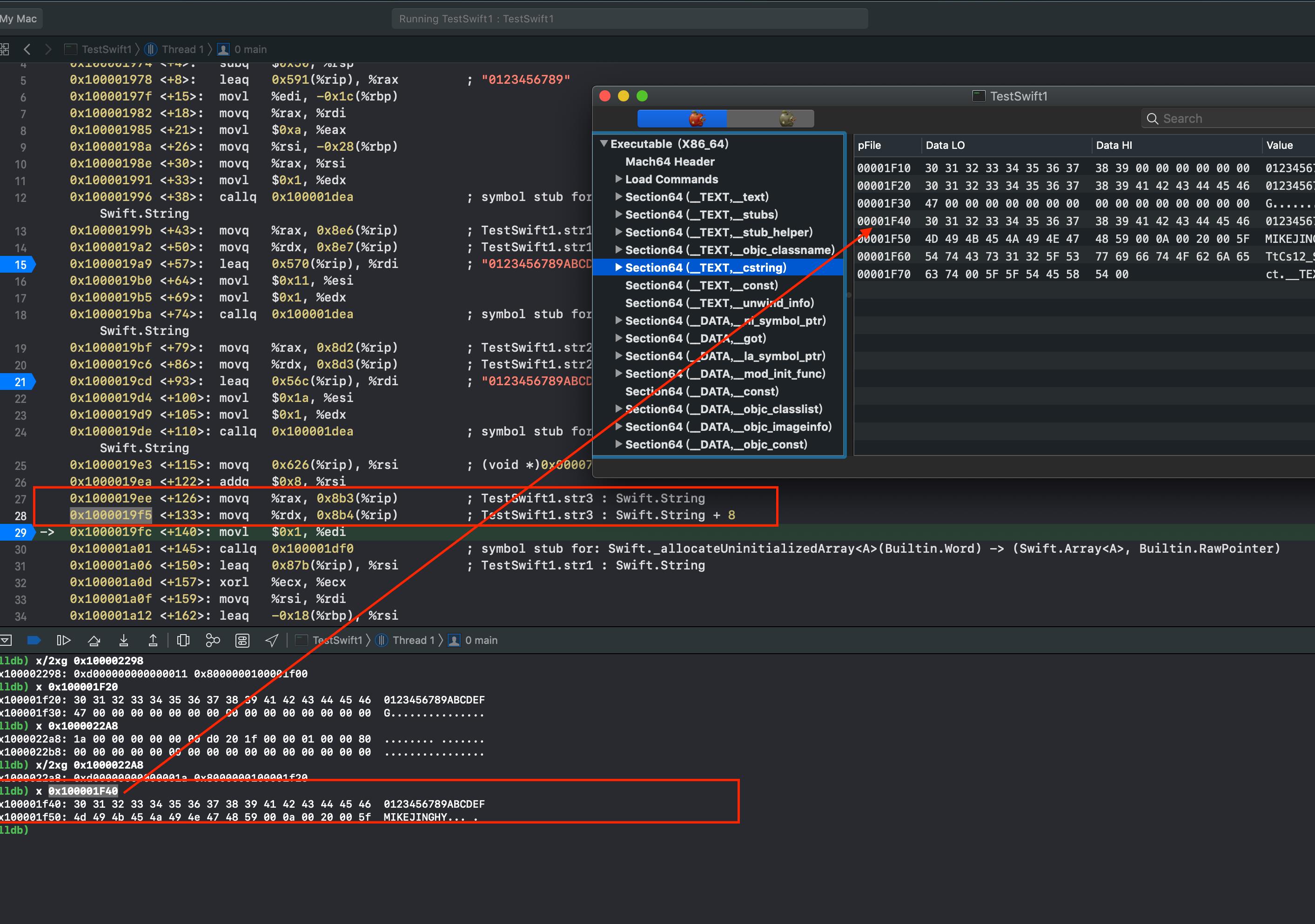Open the Debug Memory Graph tool
Screen dimensions: 1315x924
point(213,640)
